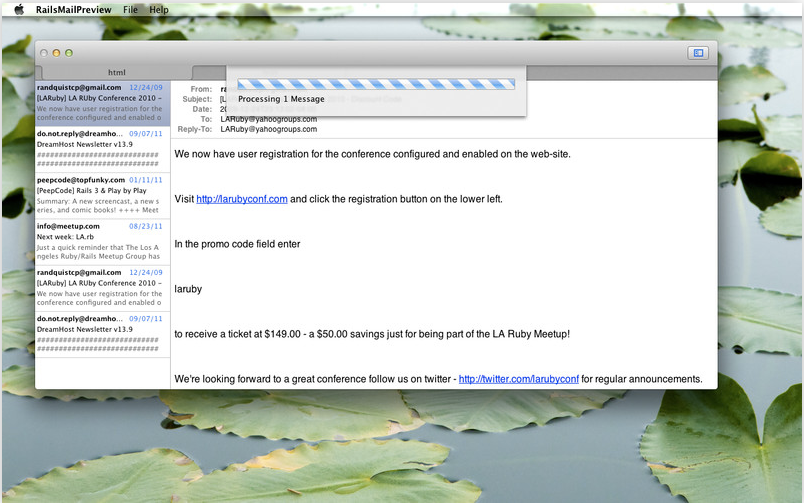Click the striped Processing 1 Message progress bar

[x=376, y=84]
